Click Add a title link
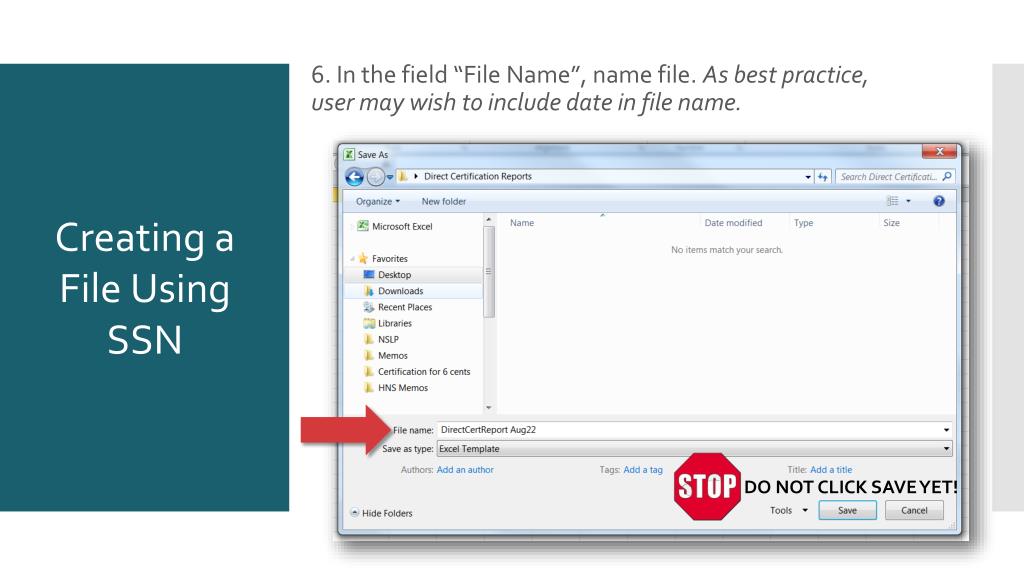The height and width of the screenshot is (576, 1024). [831, 470]
